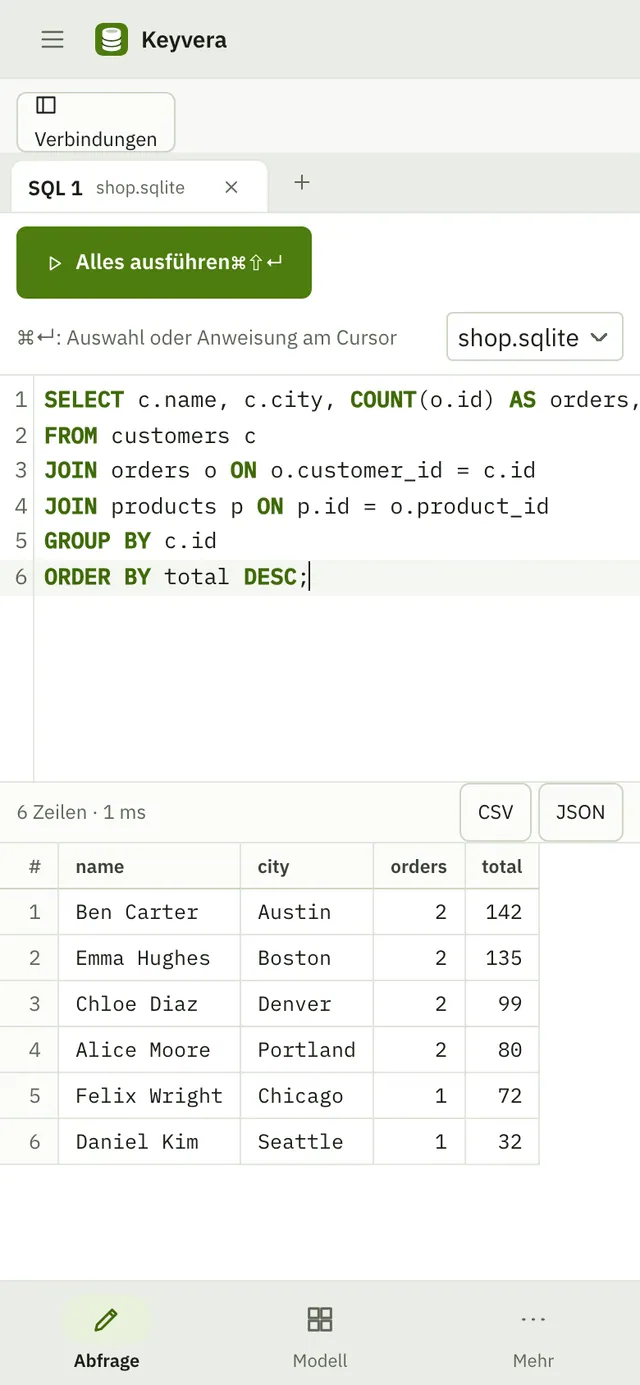This screenshot has width=640, height=1385.
Task: Select the Boston city cell
Action: tap(307, 958)
